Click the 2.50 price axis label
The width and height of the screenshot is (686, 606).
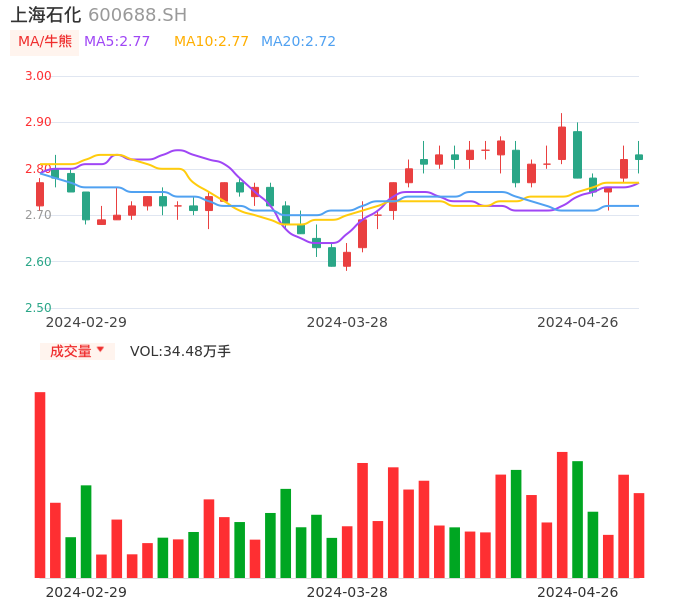38,308
